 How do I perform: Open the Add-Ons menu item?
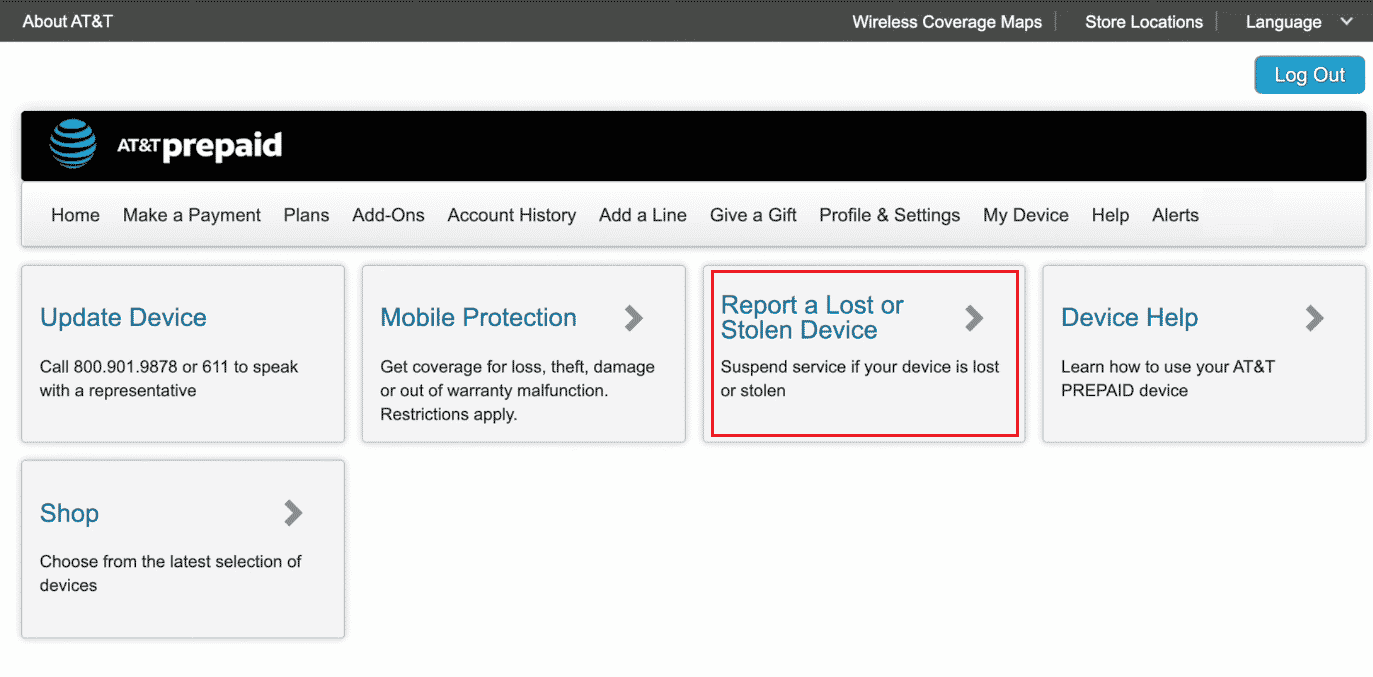click(388, 215)
